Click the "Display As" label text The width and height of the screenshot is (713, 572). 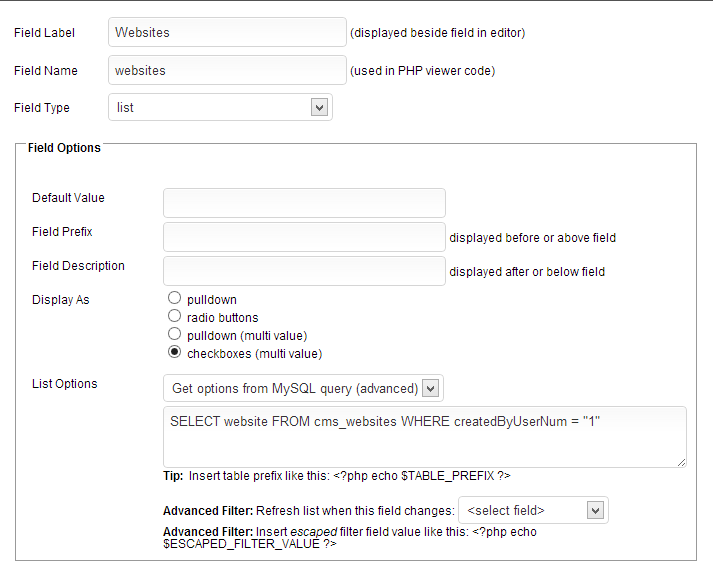[61, 300]
